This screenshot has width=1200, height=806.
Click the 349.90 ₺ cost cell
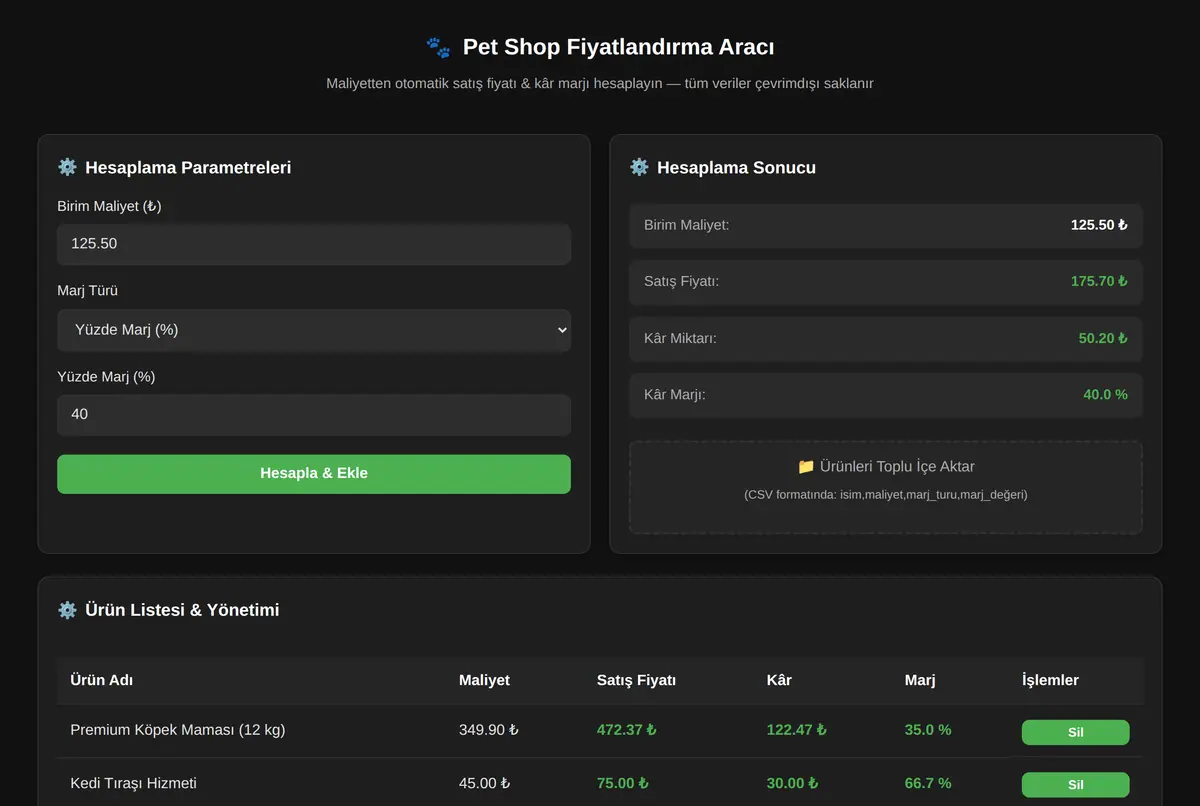click(489, 730)
